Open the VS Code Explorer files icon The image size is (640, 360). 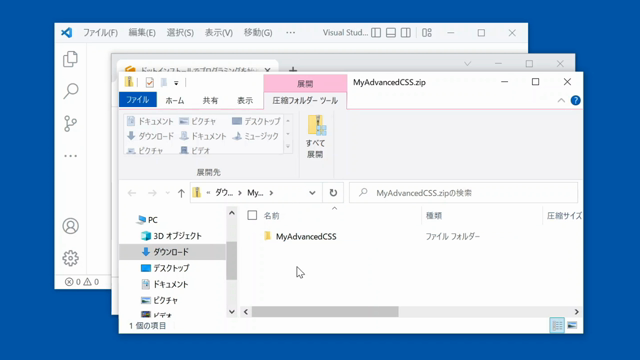[70, 59]
